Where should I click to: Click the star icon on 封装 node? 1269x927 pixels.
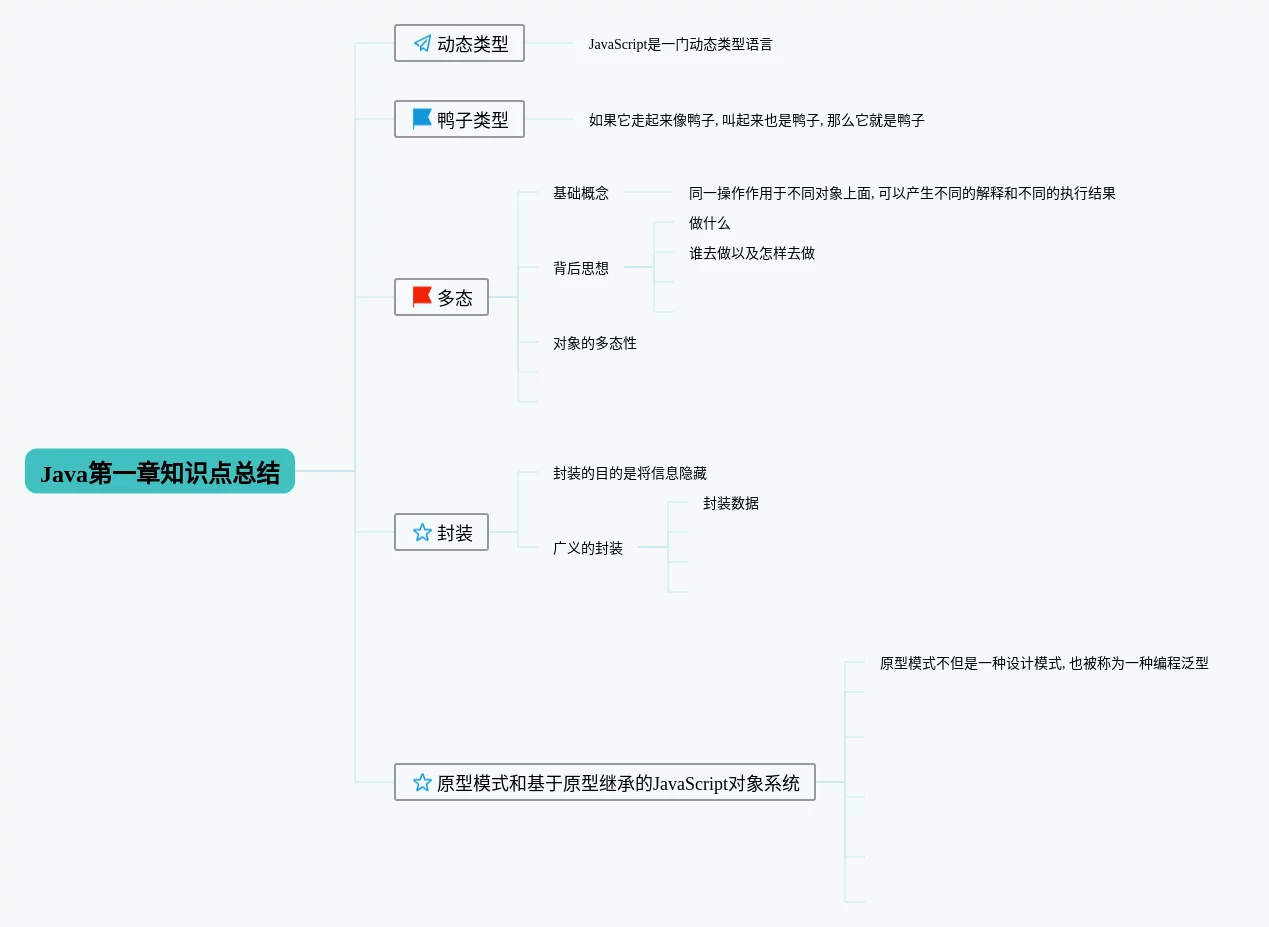coord(422,532)
